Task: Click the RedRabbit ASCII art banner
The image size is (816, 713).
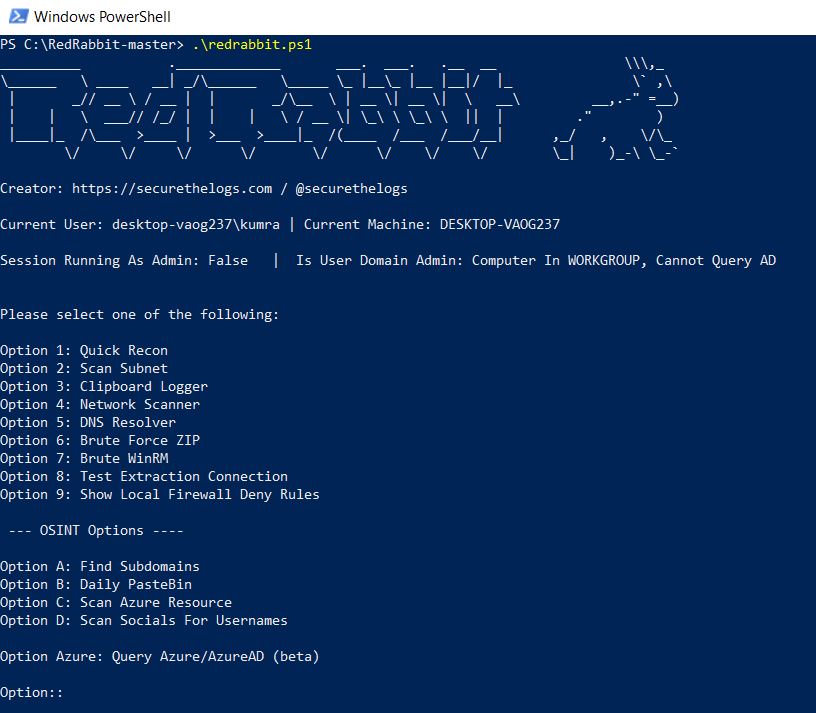Action: [260, 110]
